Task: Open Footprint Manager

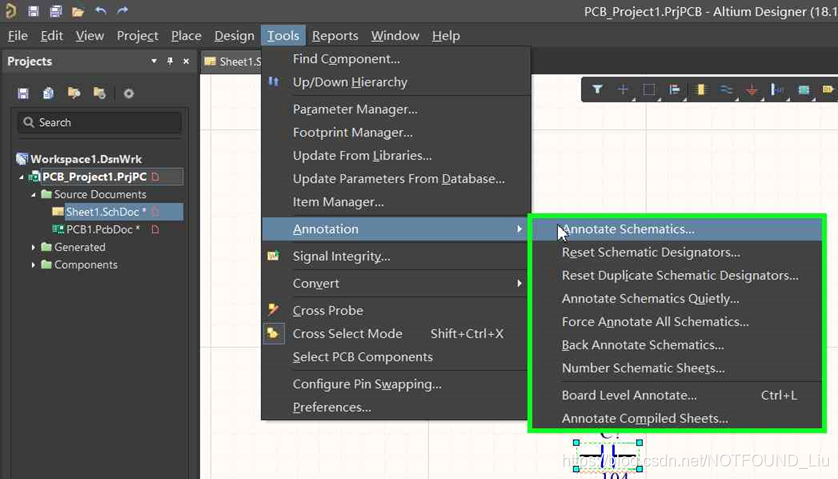Action: [x=395, y=132]
